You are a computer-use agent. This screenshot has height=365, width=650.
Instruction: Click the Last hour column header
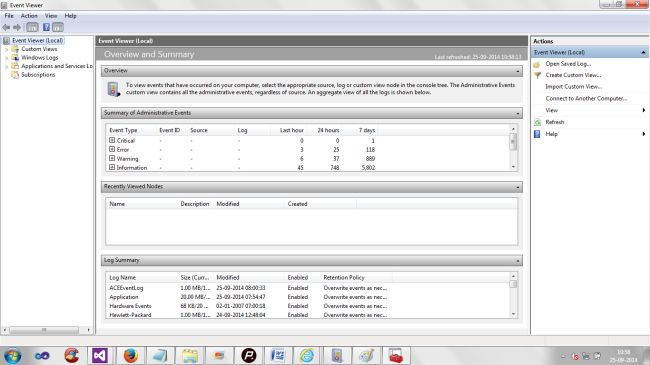tap(291, 130)
